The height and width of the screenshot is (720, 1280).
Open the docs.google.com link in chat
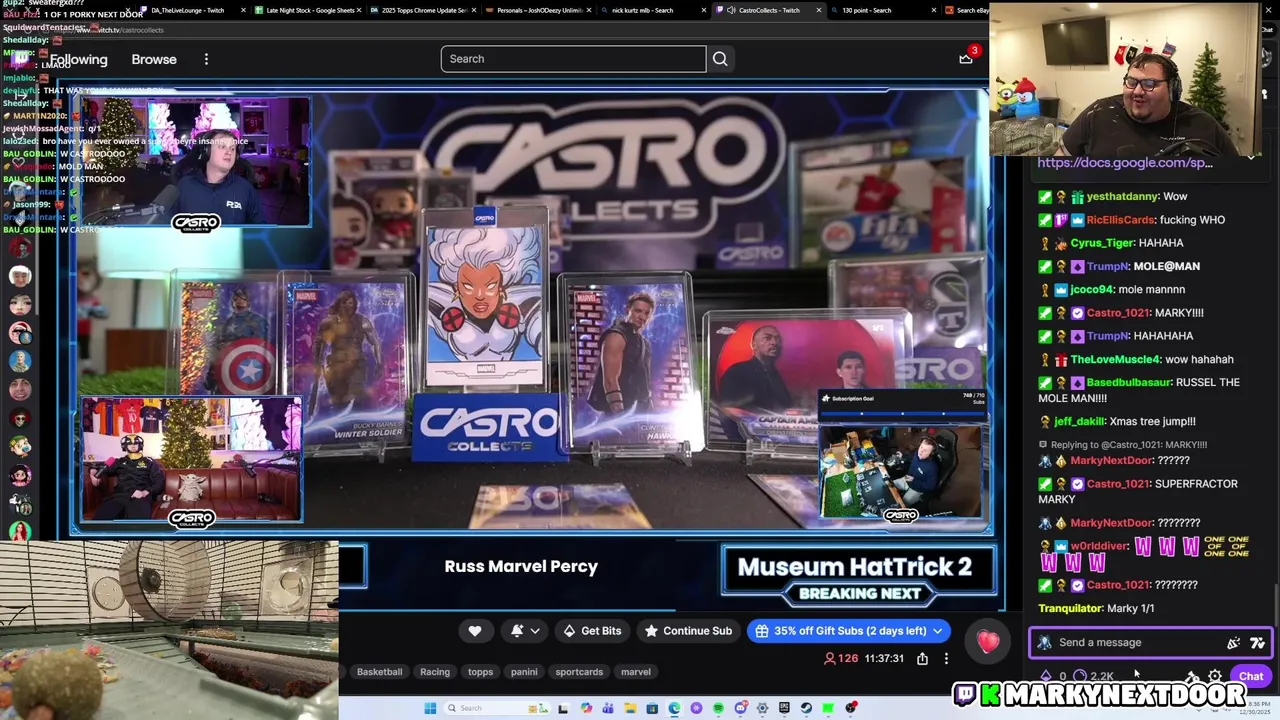(x=1125, y=162)
